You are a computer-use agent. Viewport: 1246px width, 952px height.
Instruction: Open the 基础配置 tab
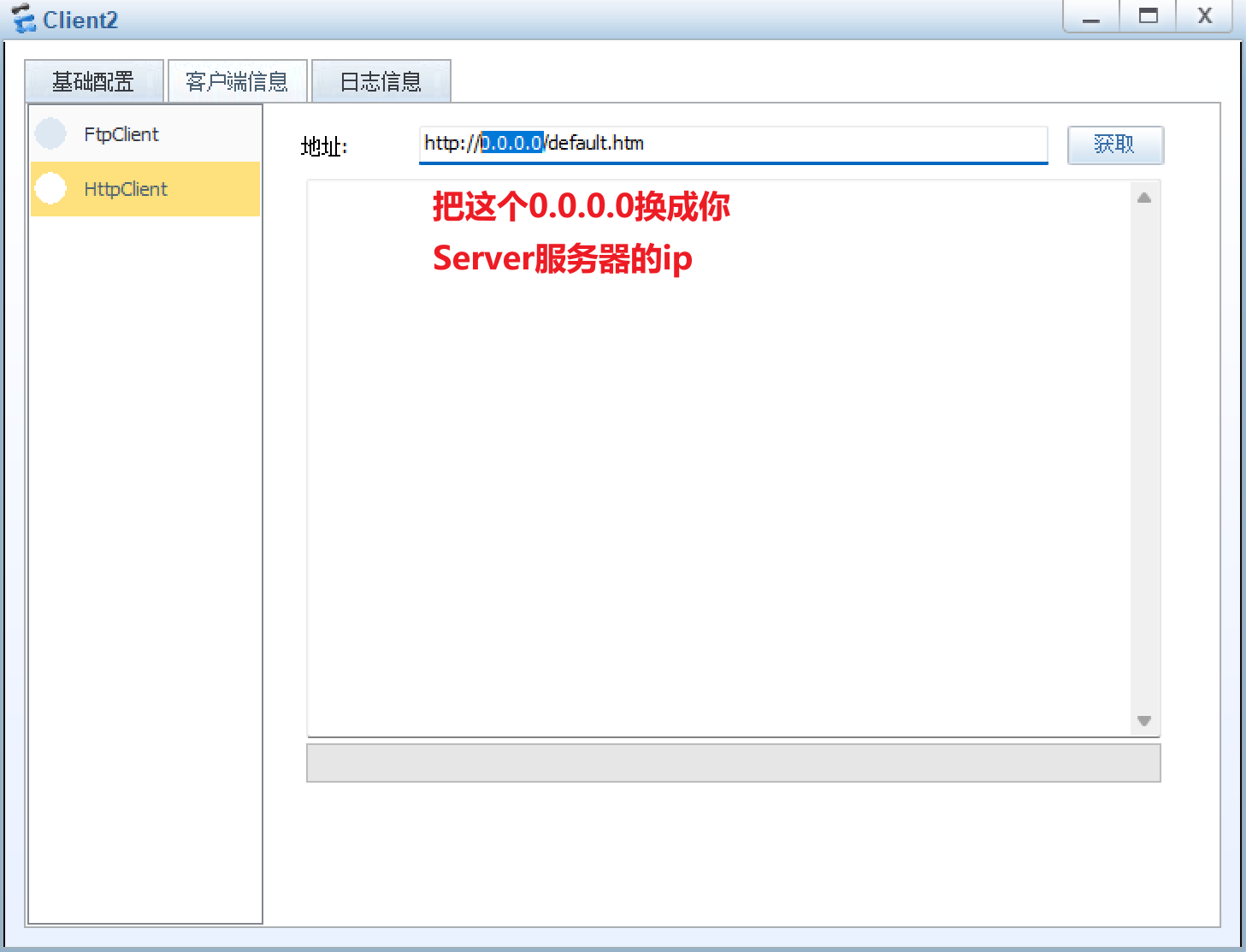click(93, 81)
